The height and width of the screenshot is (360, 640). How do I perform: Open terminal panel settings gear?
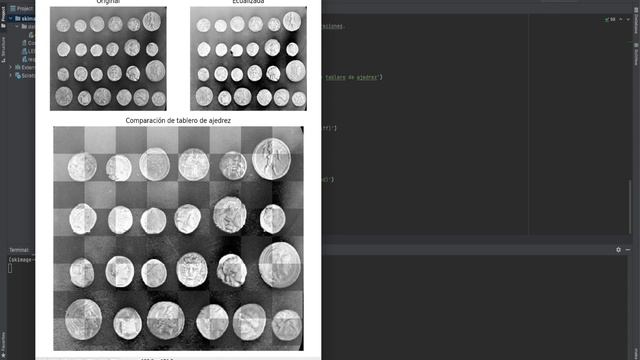click(x=618, y=249)
